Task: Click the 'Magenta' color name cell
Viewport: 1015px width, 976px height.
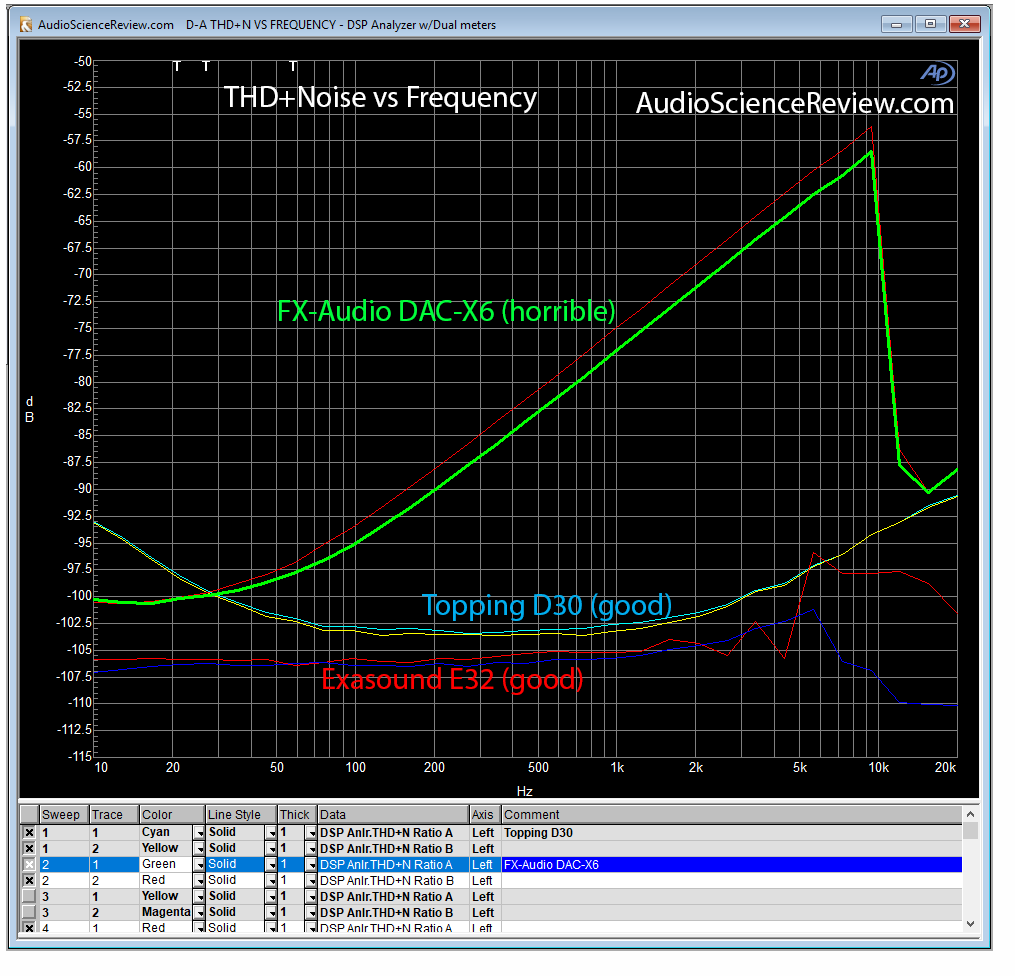Action: [166, 913]
